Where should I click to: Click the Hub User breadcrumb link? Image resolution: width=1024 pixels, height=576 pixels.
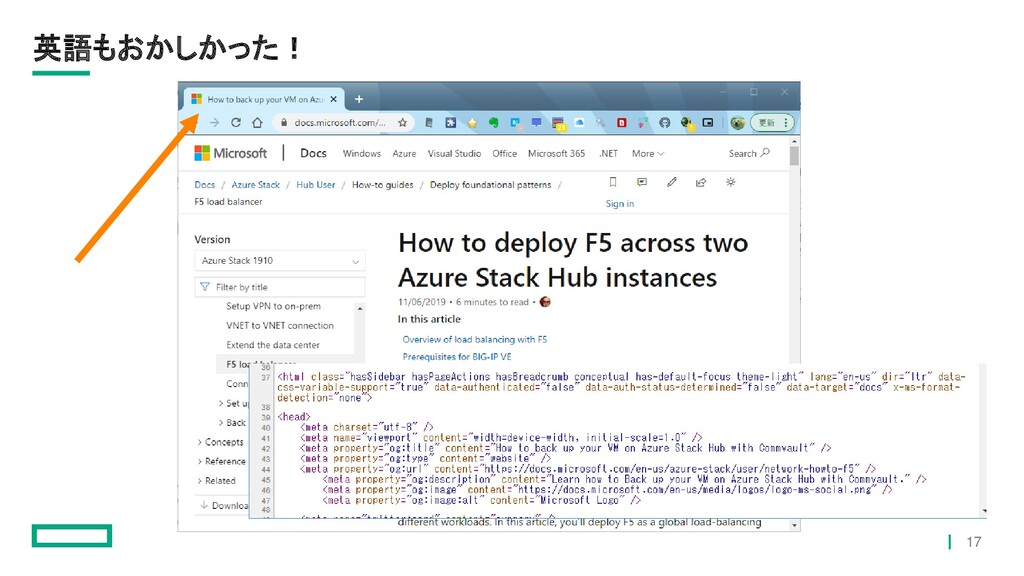tap(315, 185)
